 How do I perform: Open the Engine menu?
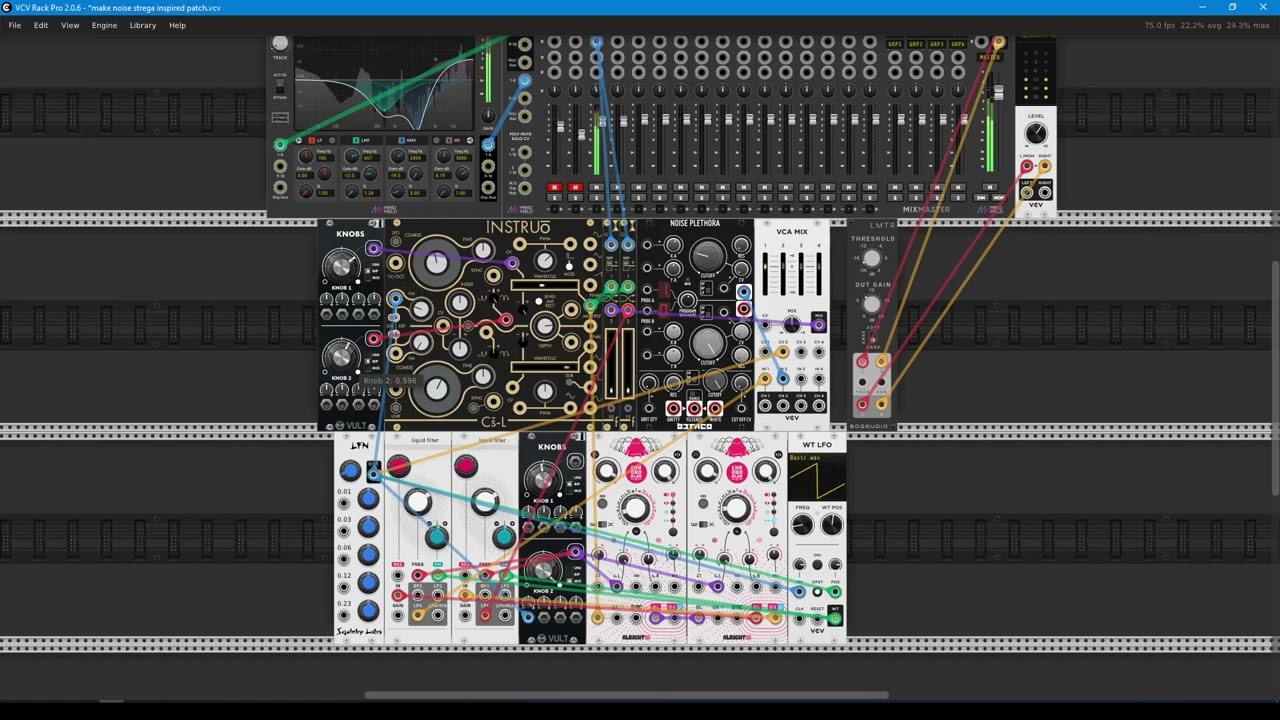click(x=104, y=25)
